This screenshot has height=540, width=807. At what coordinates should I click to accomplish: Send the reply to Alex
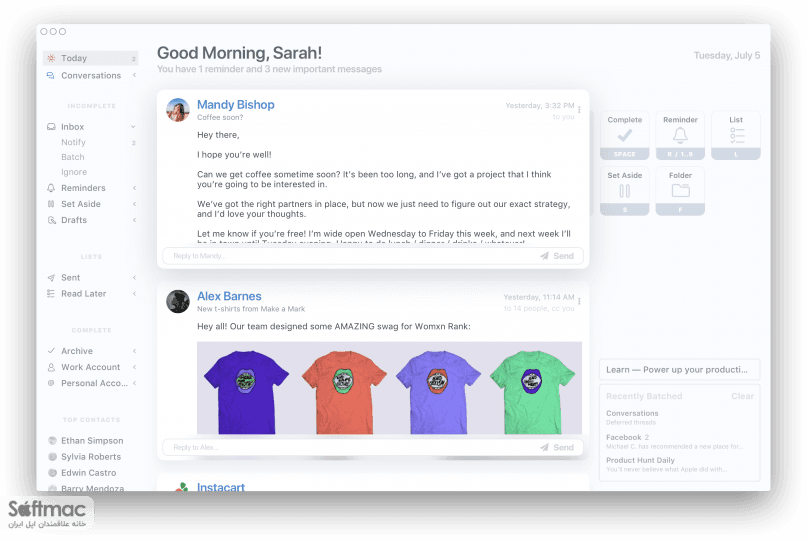pos(557,447)
